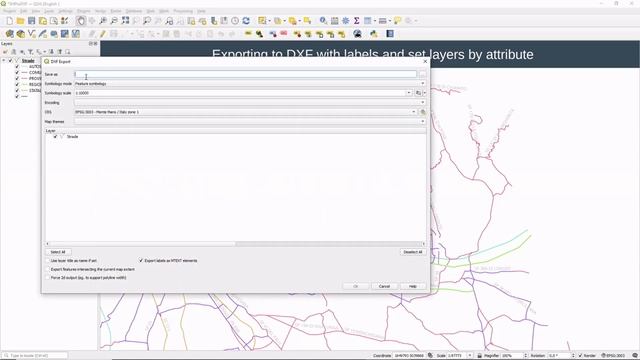
Task: Click the Zoom In magnifier icon
Action: pyautogui.click(x=103, y=21)
